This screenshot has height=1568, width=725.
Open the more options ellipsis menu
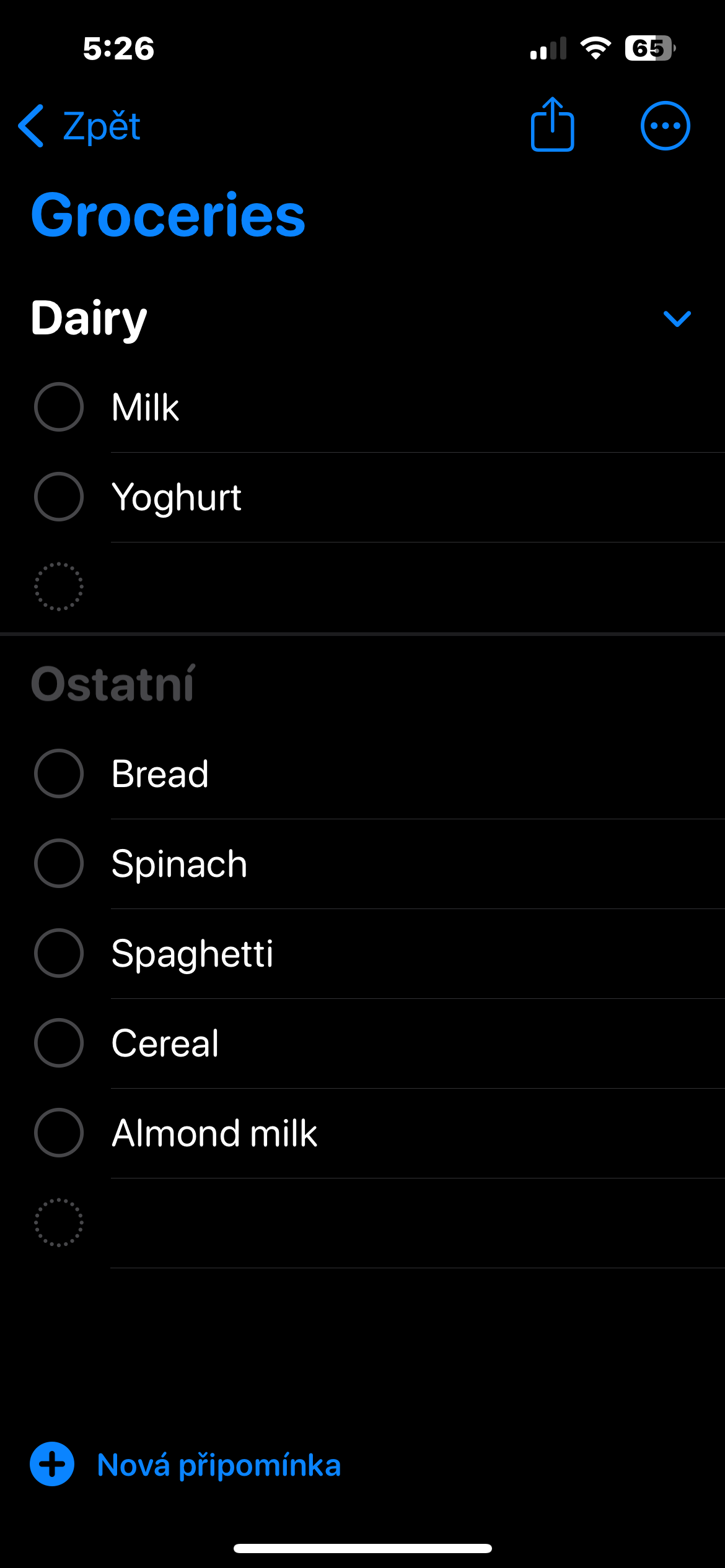tap(665, 126)
